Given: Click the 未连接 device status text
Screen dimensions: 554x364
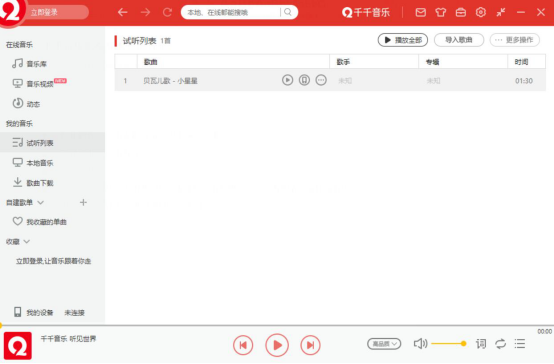Looking at the screenshot, I should point(75,313).
